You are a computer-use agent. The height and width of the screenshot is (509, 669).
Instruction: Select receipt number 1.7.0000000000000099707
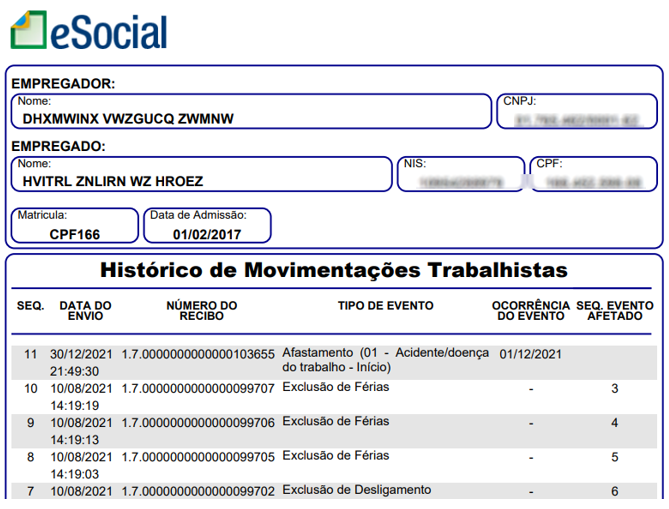click(x=198, y=389)
